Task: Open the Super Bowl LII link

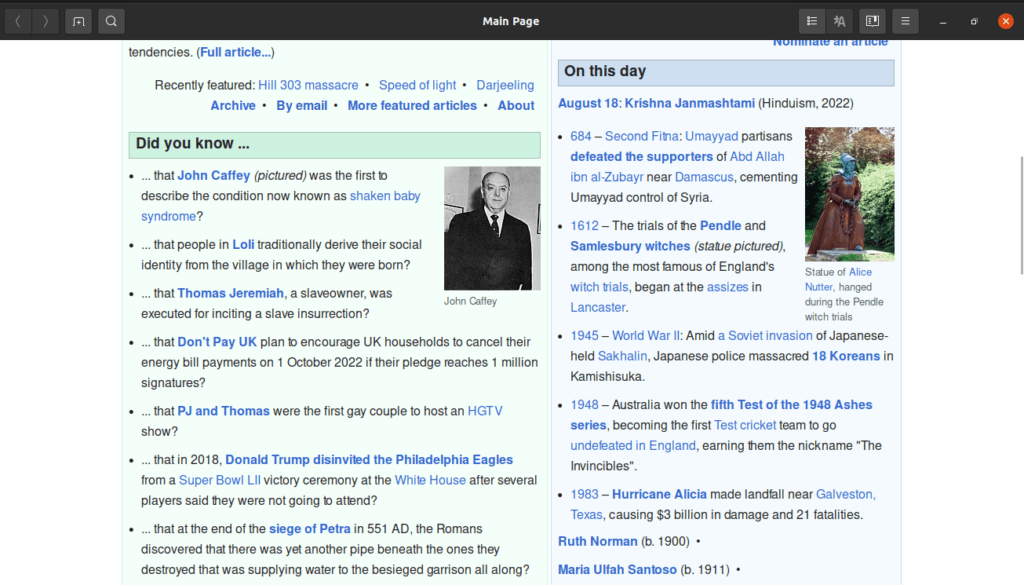Action: tap(219, 481)
